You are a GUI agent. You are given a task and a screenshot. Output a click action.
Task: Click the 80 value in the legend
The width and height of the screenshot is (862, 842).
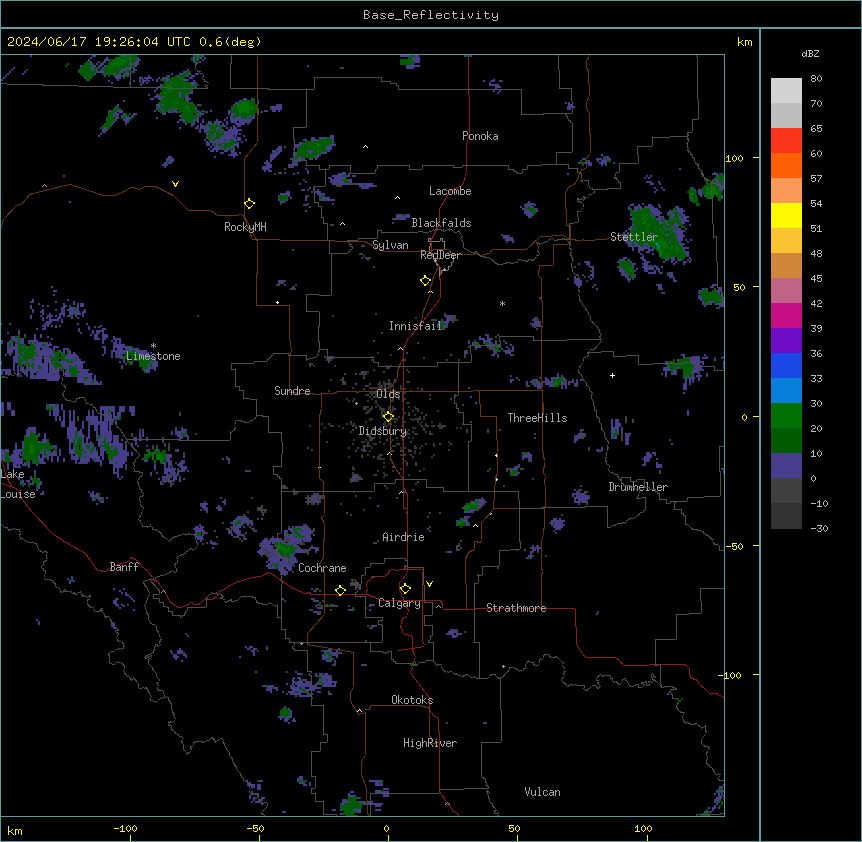pyautogui.click(x=816, y=79)
